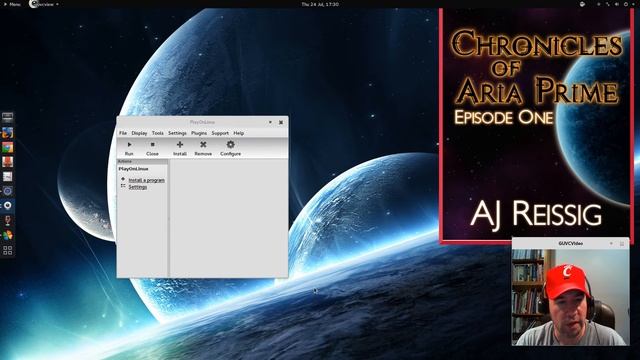Screen dimensions: 640x360
Task: Open the Tools menu
Action: 158,133
